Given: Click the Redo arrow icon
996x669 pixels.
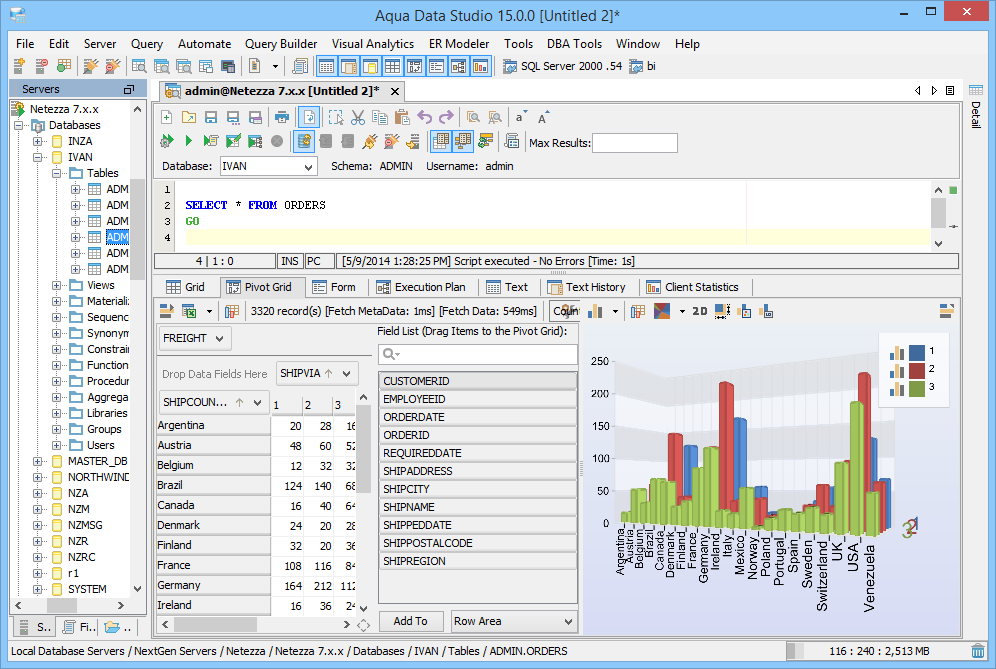Looking at the screenshot, I should tap(446, 118).
